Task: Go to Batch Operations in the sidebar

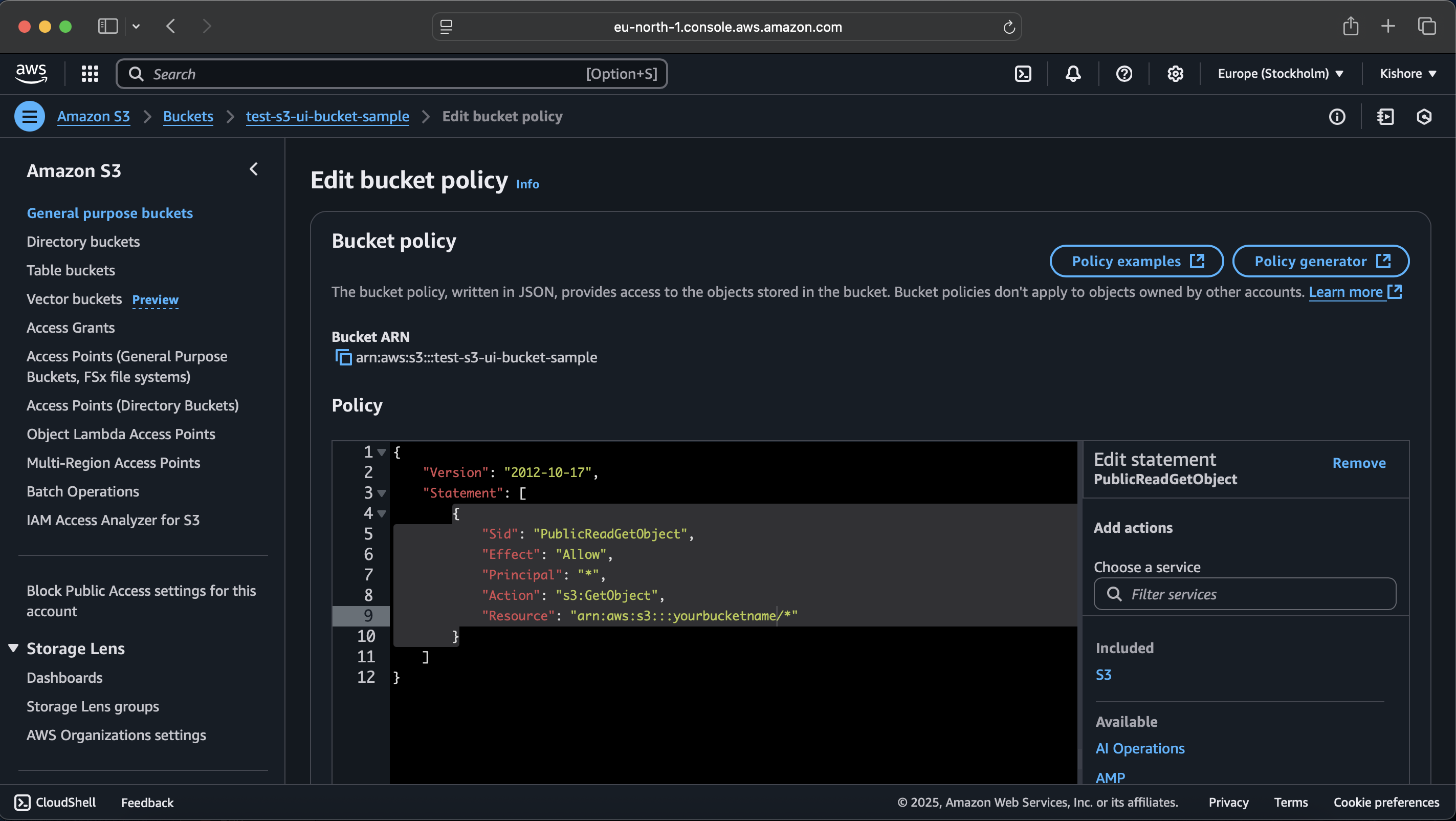Action: click(x=82, y=491)
